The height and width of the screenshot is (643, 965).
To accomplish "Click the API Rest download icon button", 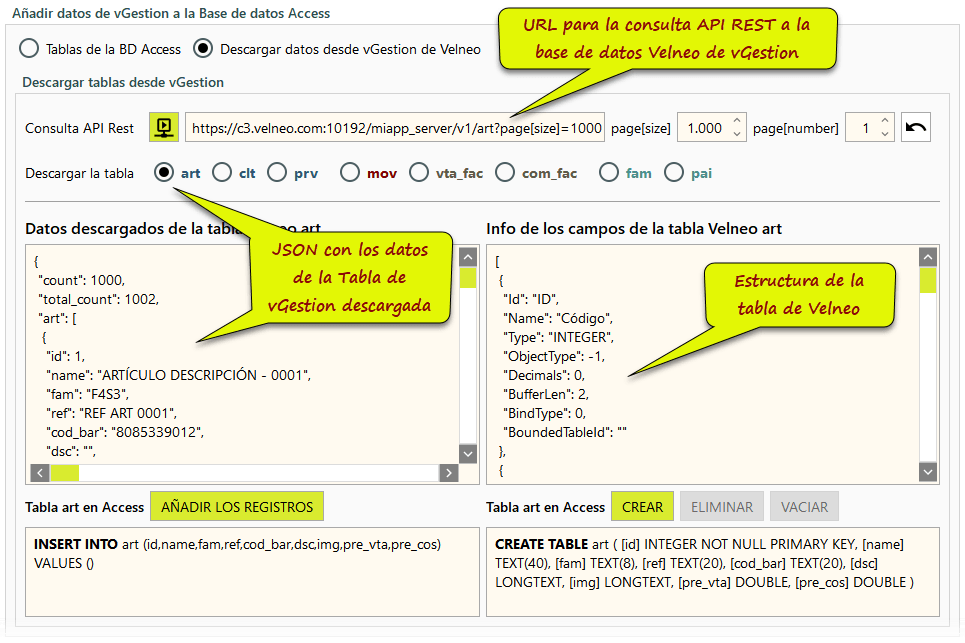I will [x=164, y=128].
